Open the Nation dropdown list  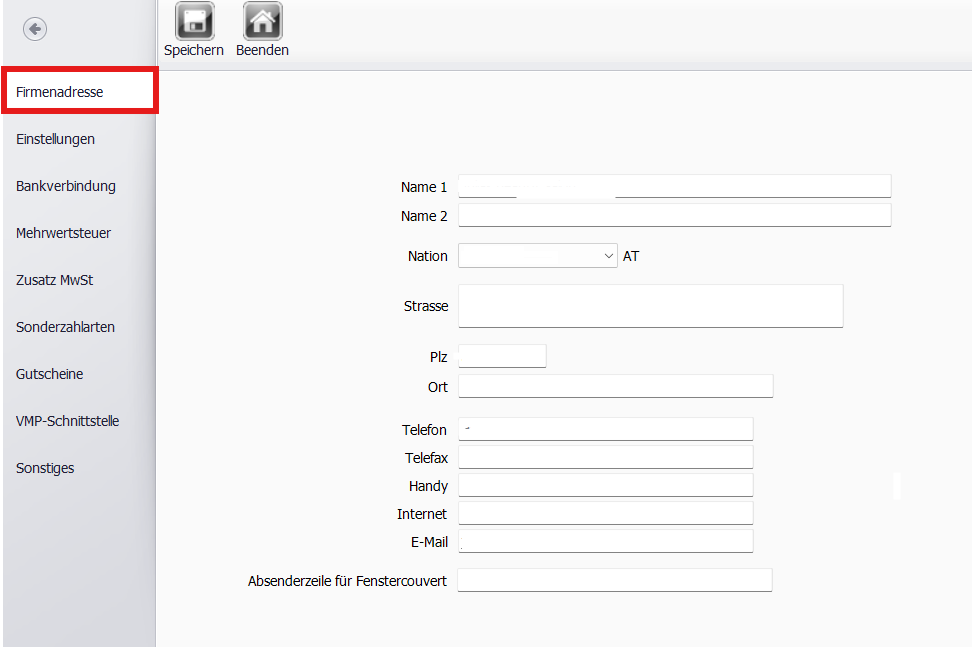click(538, 256)
